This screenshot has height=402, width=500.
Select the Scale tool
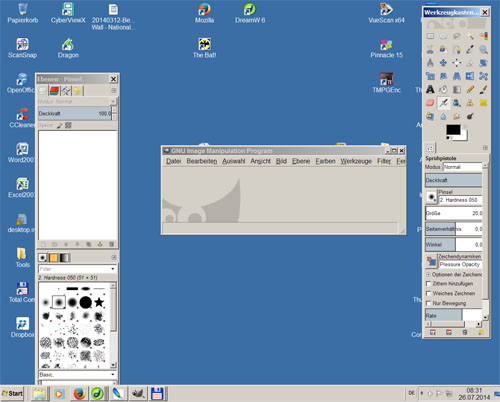(x=430, y=76)
